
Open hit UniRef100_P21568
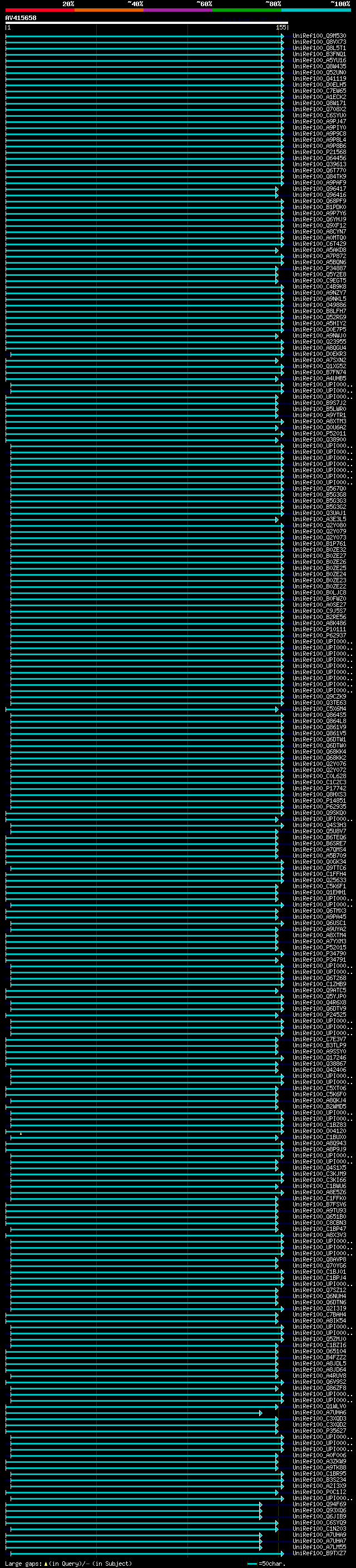pyautogui.click(x=319, y=152)
